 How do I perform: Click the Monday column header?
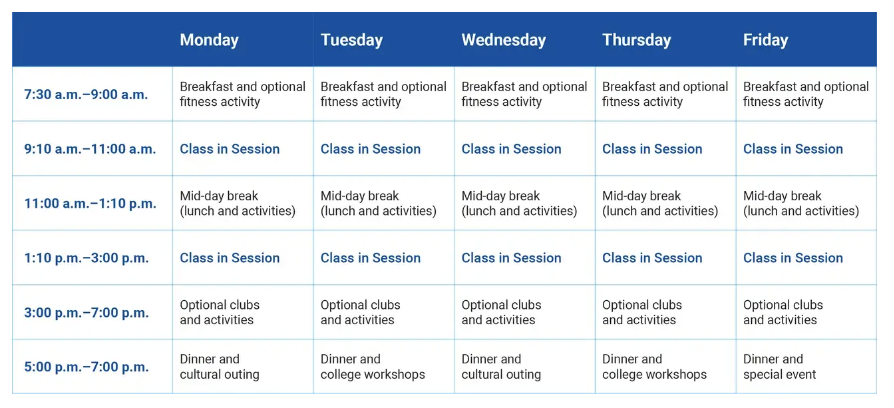209,40
